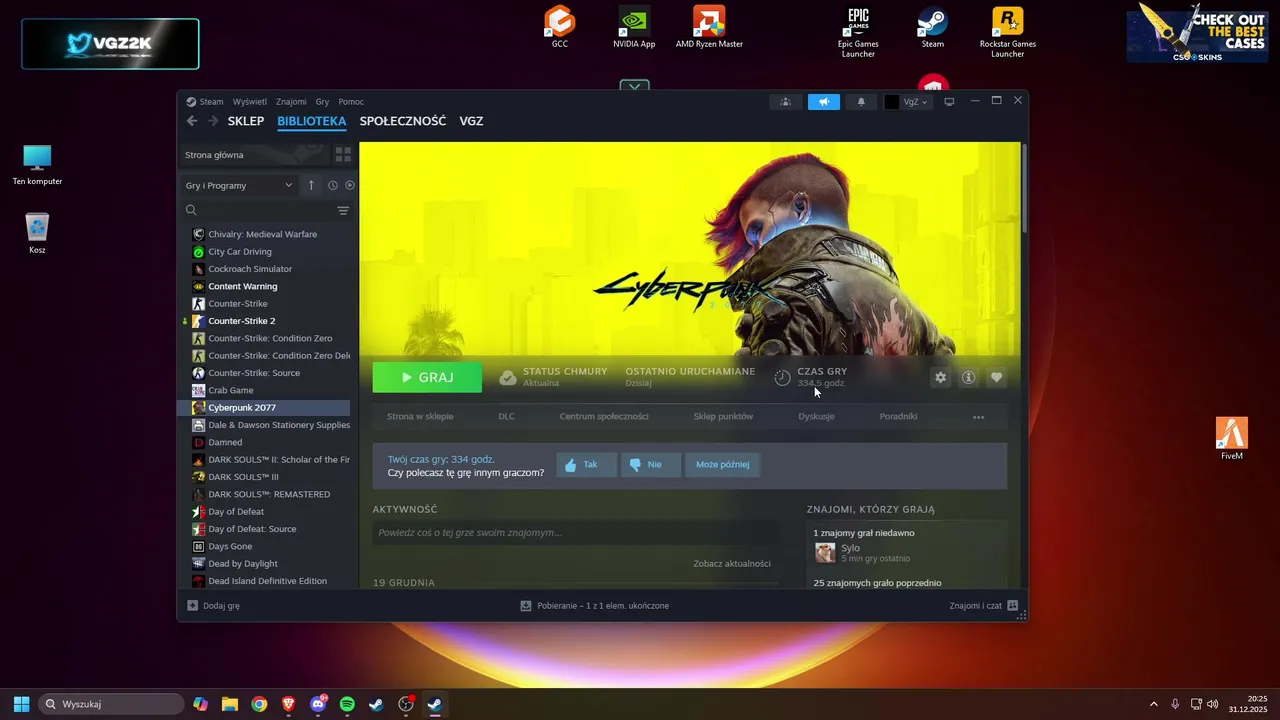Select Strona główna in library sidebar

(x=255, y=155)
